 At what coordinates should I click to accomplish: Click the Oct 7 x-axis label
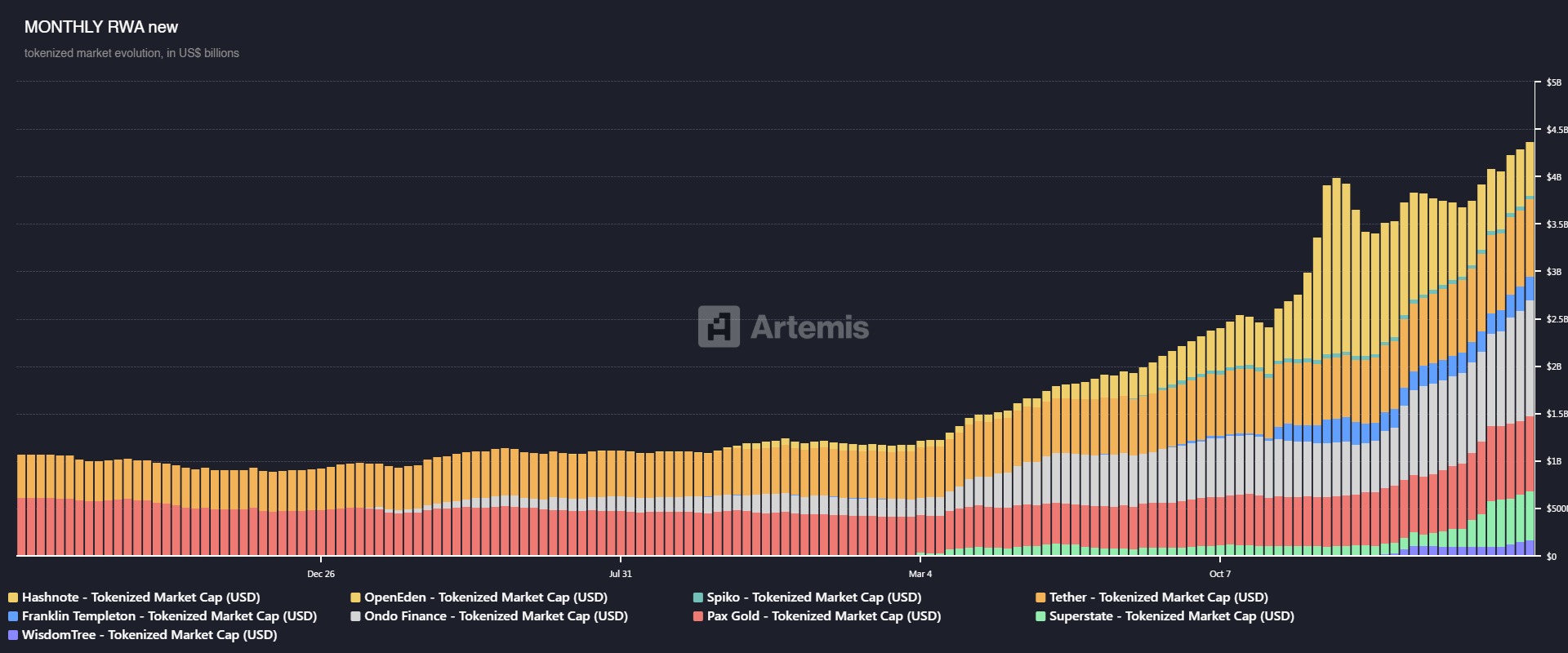tap(1220, 574)
